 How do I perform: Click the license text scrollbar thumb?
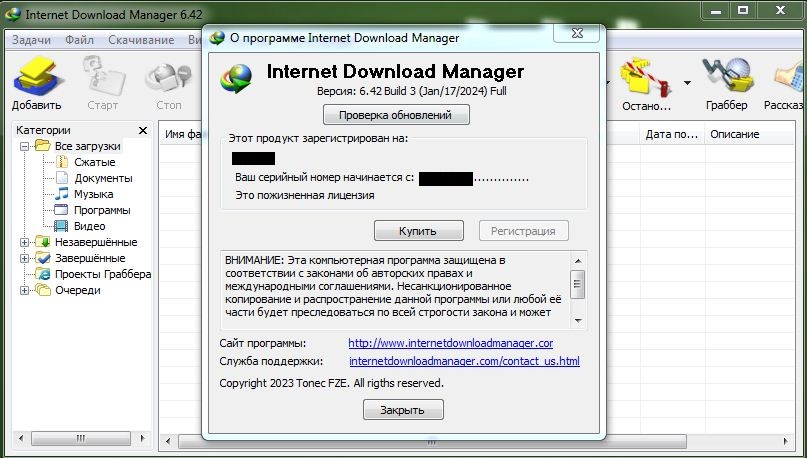(578, 284)
